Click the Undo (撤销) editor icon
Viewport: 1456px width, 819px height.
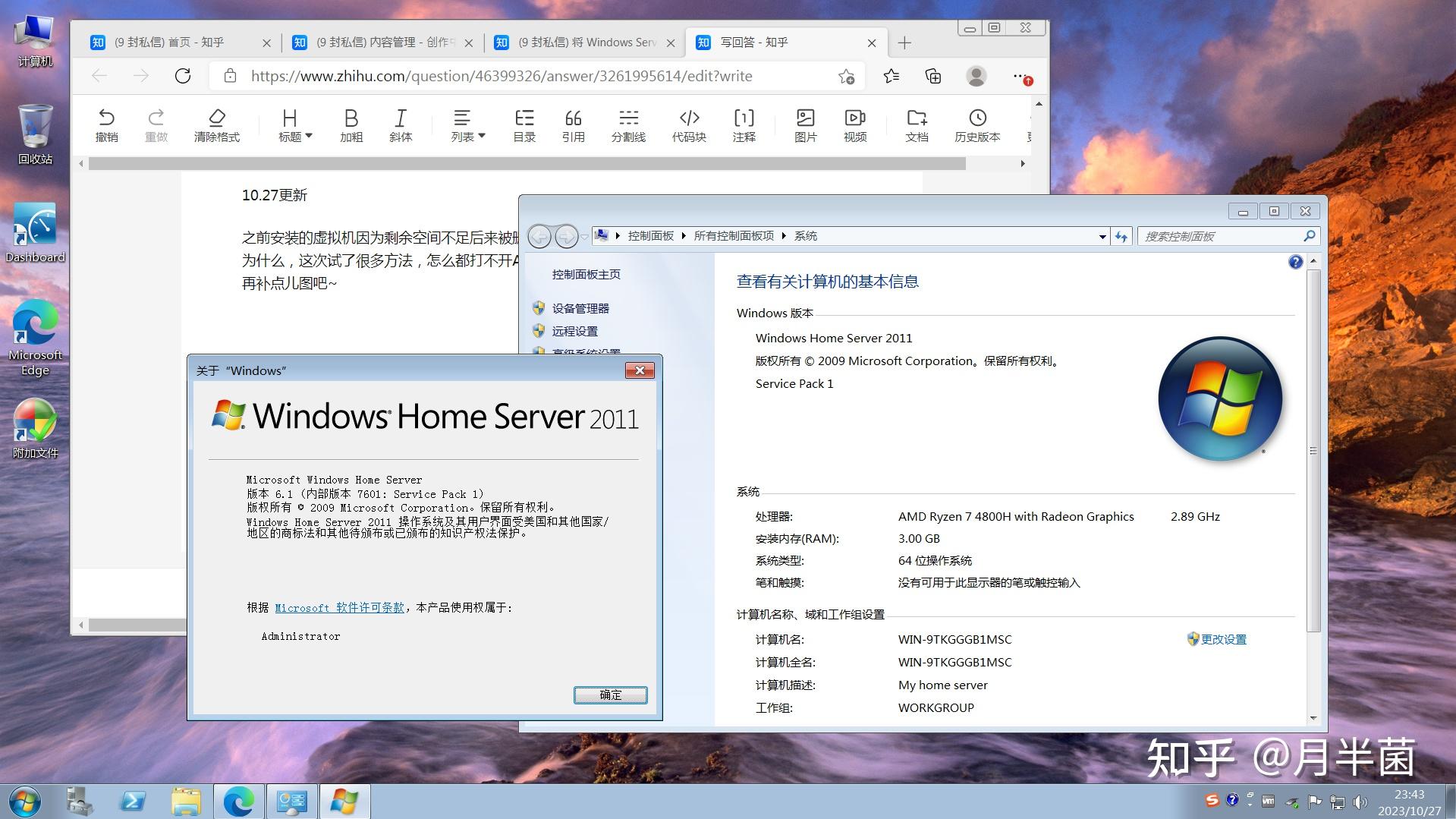(x=106, y=125)
